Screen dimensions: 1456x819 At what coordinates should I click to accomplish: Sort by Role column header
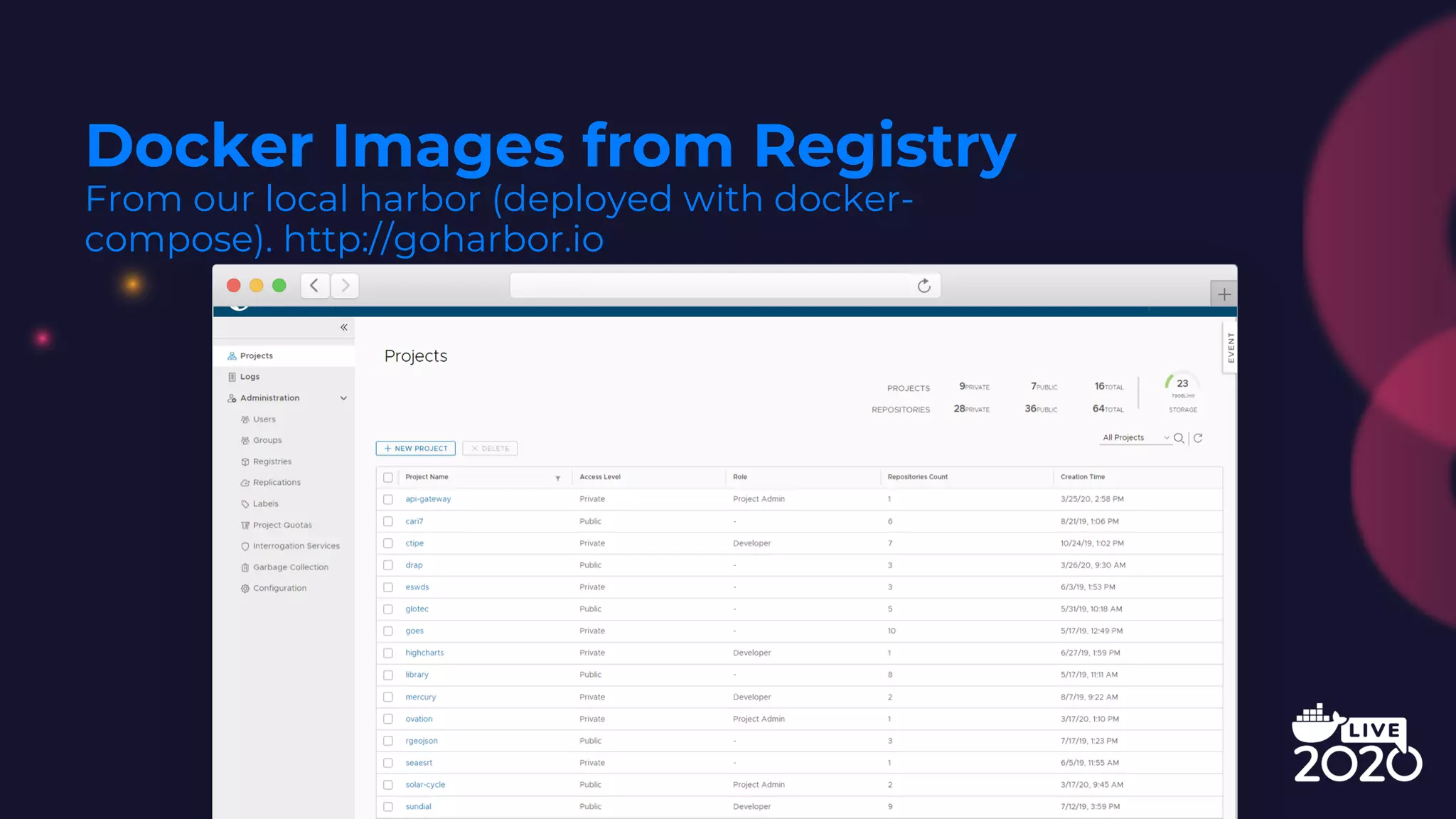tap(740, 477)
